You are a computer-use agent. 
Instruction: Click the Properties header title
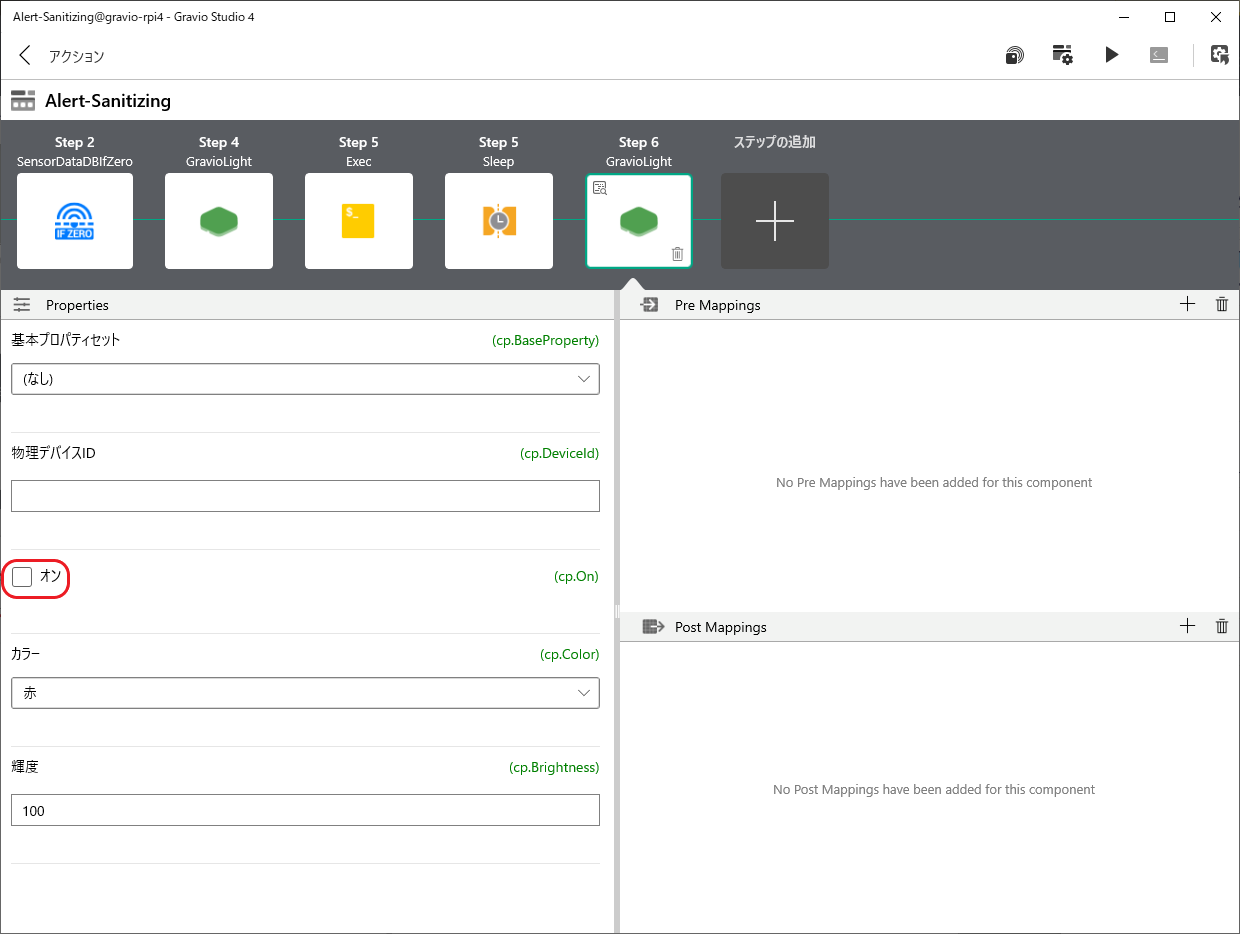pos(77,305)
